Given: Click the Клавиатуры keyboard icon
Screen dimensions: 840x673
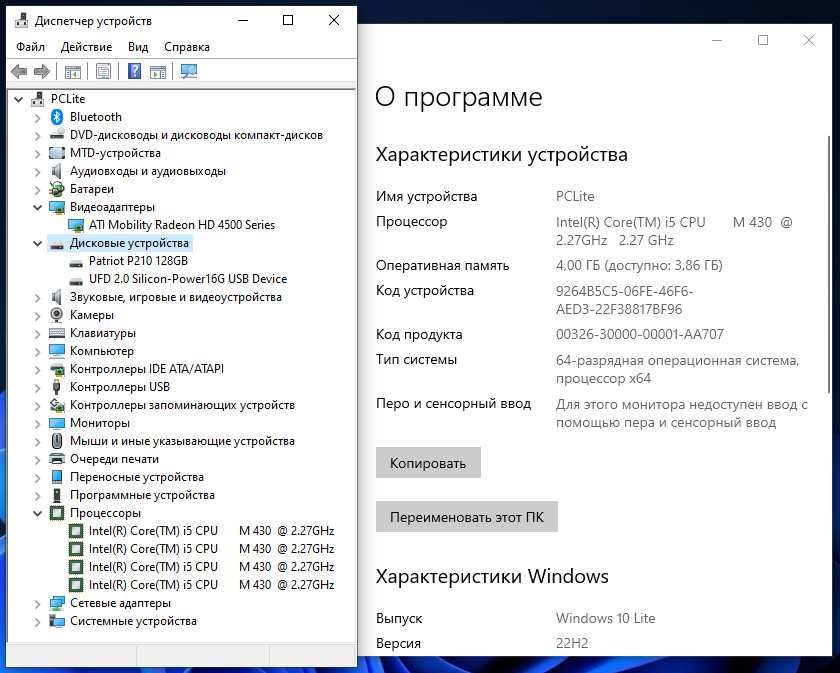Looking at the screenshot, I should pyautogui.click(x=57, y=333).
